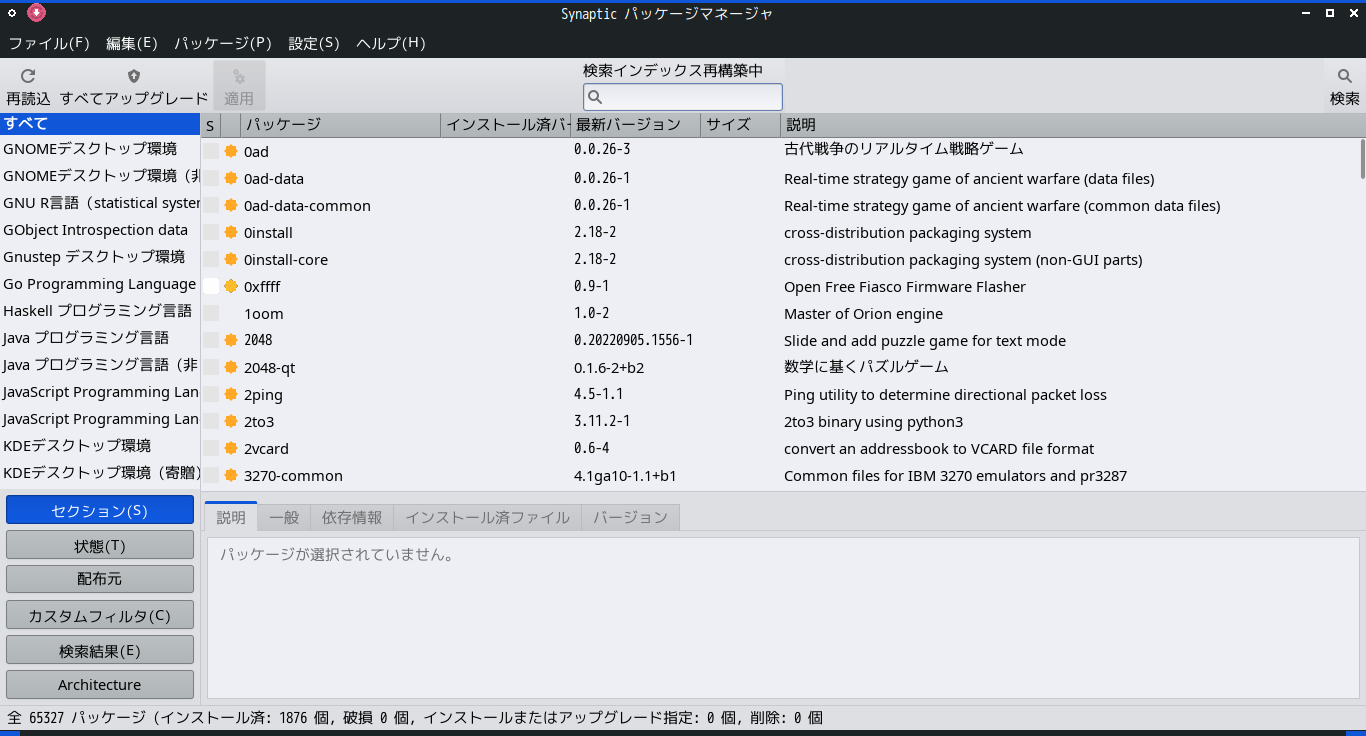
Task: Select the Go Programming Language section
Action: click(100, 284)
